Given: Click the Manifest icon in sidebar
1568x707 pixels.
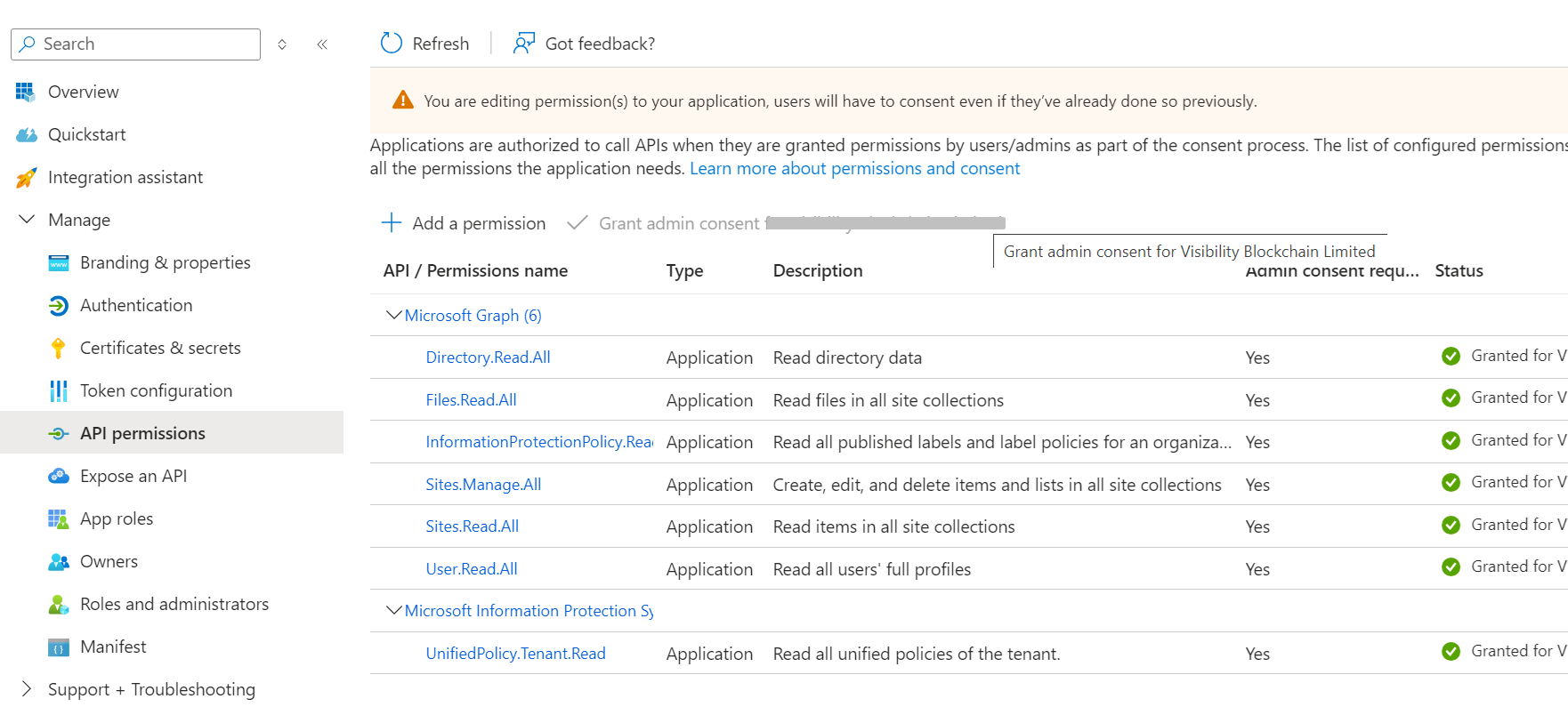Looking at the screenshot, I should pyautogui.click(x=58, y=647).
